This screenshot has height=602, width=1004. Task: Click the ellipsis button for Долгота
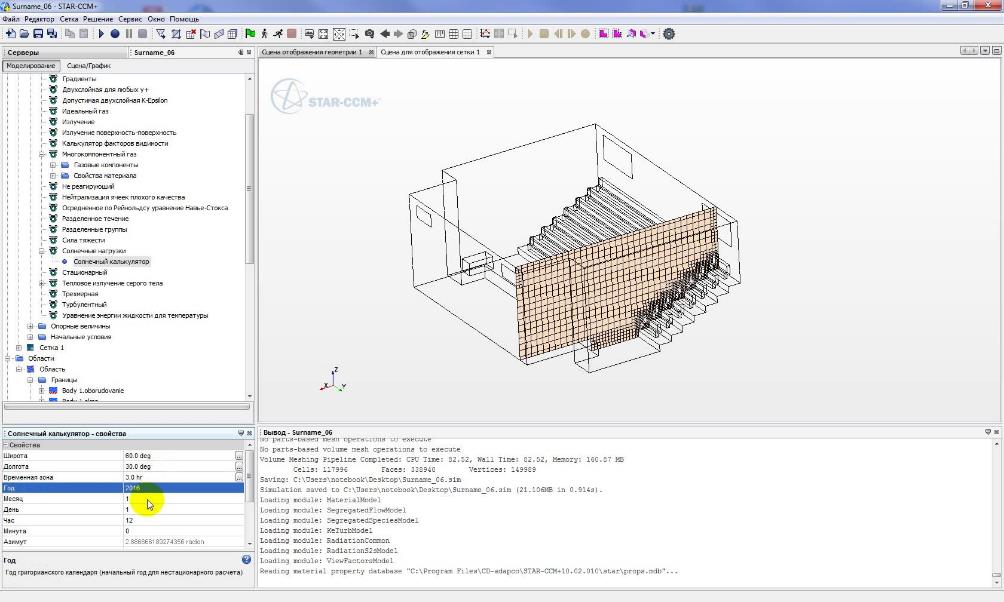coord(239,467)
